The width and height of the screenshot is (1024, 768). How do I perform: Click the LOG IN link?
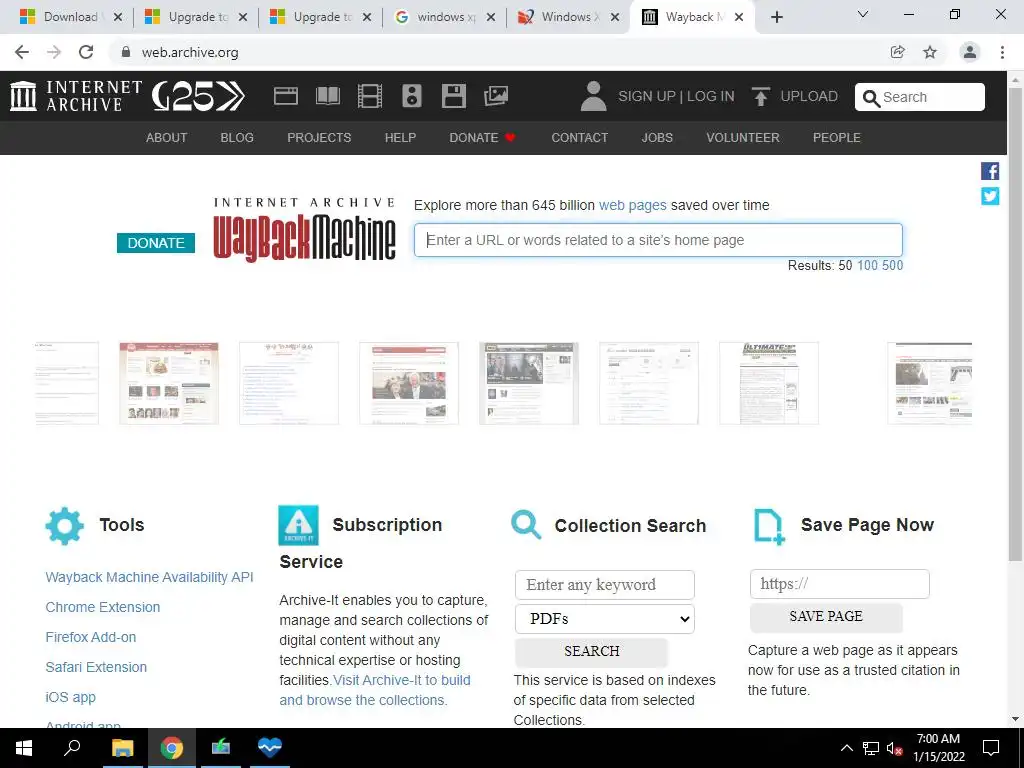[711, 97]
